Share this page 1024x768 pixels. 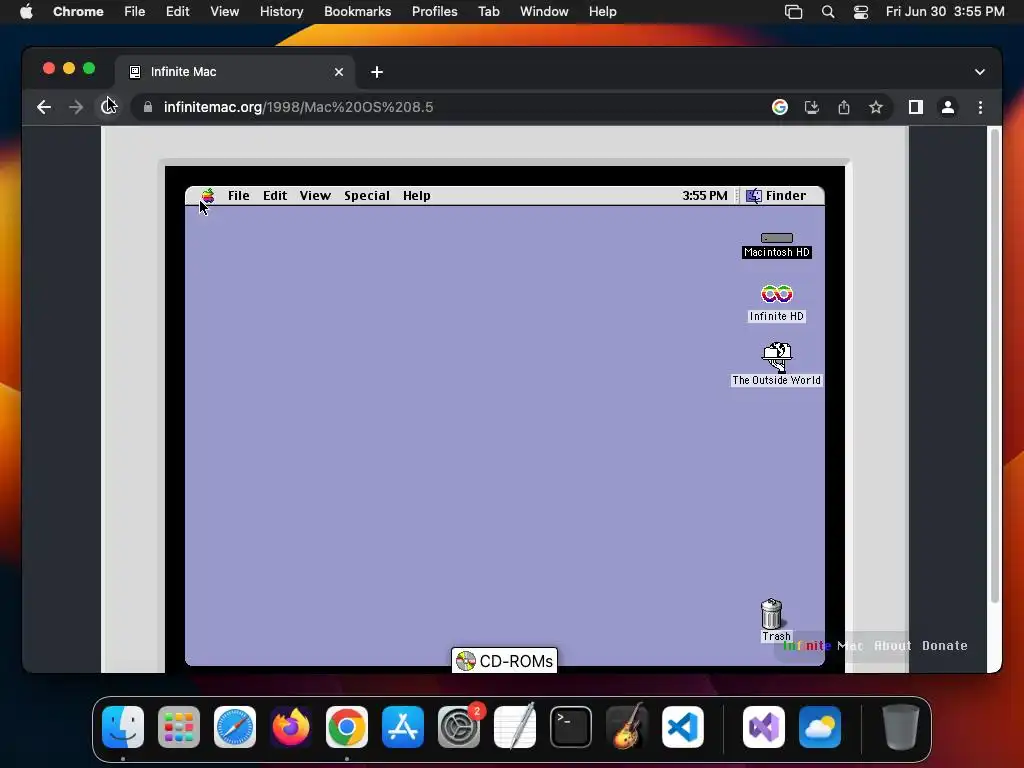point(844,107)
